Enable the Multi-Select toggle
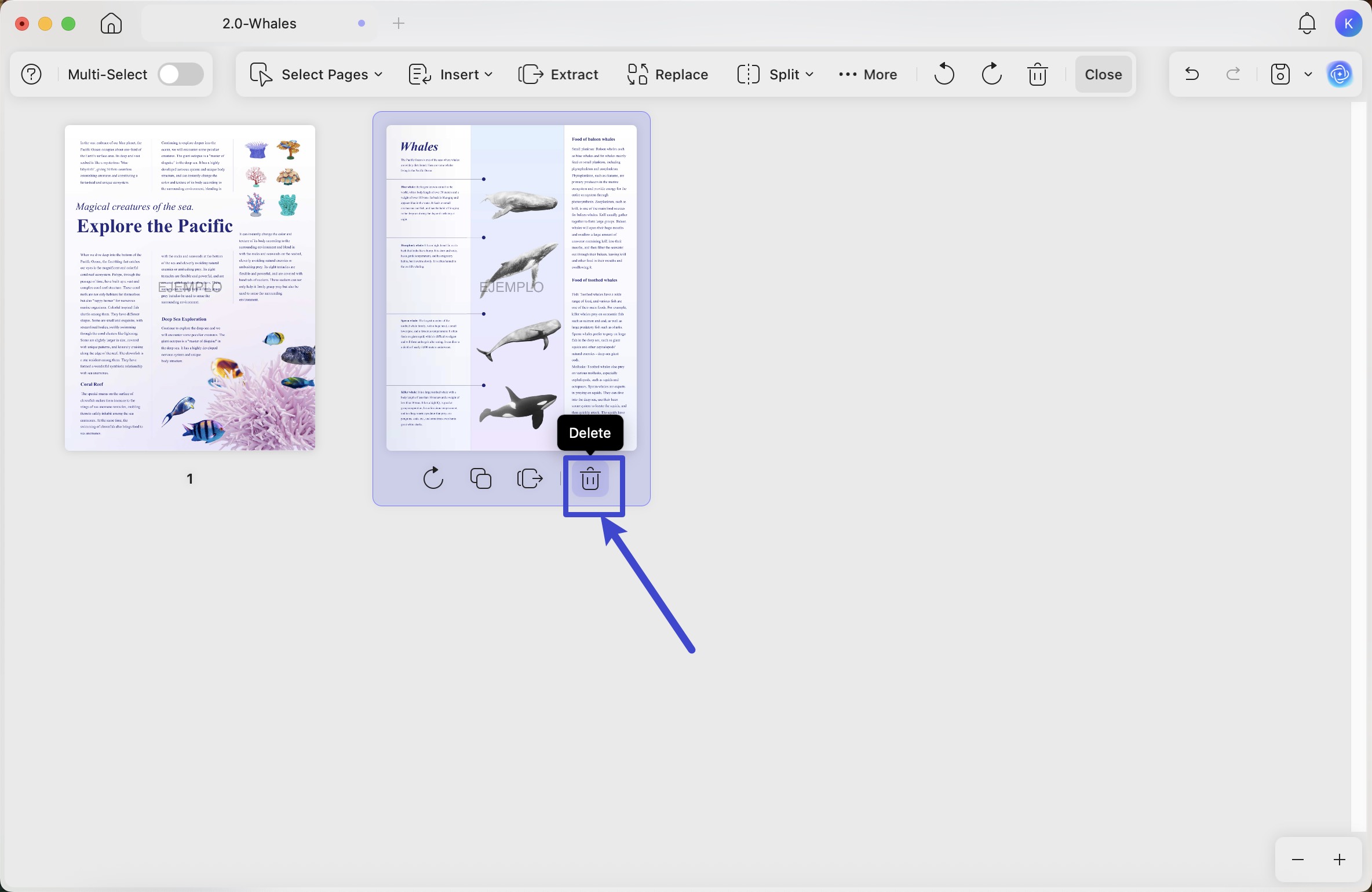This screenshot has width=1372, height=892. point(181,74)
